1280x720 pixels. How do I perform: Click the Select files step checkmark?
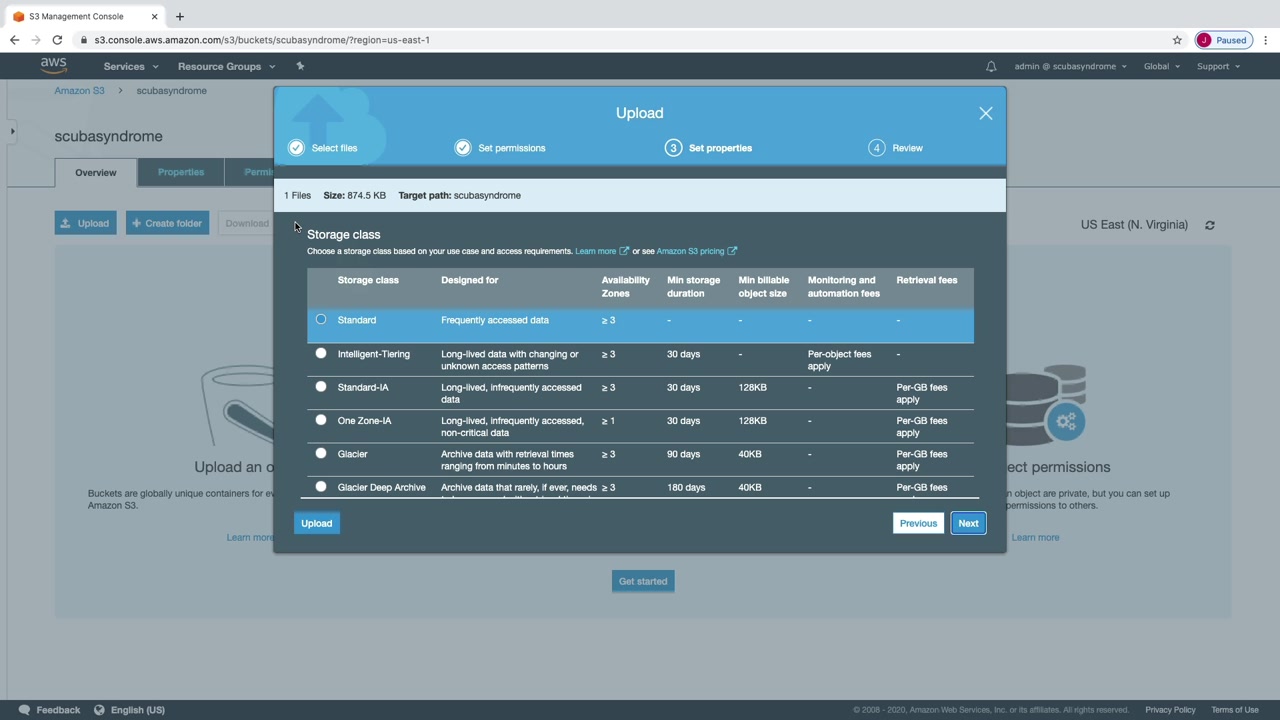click(296, 148)
